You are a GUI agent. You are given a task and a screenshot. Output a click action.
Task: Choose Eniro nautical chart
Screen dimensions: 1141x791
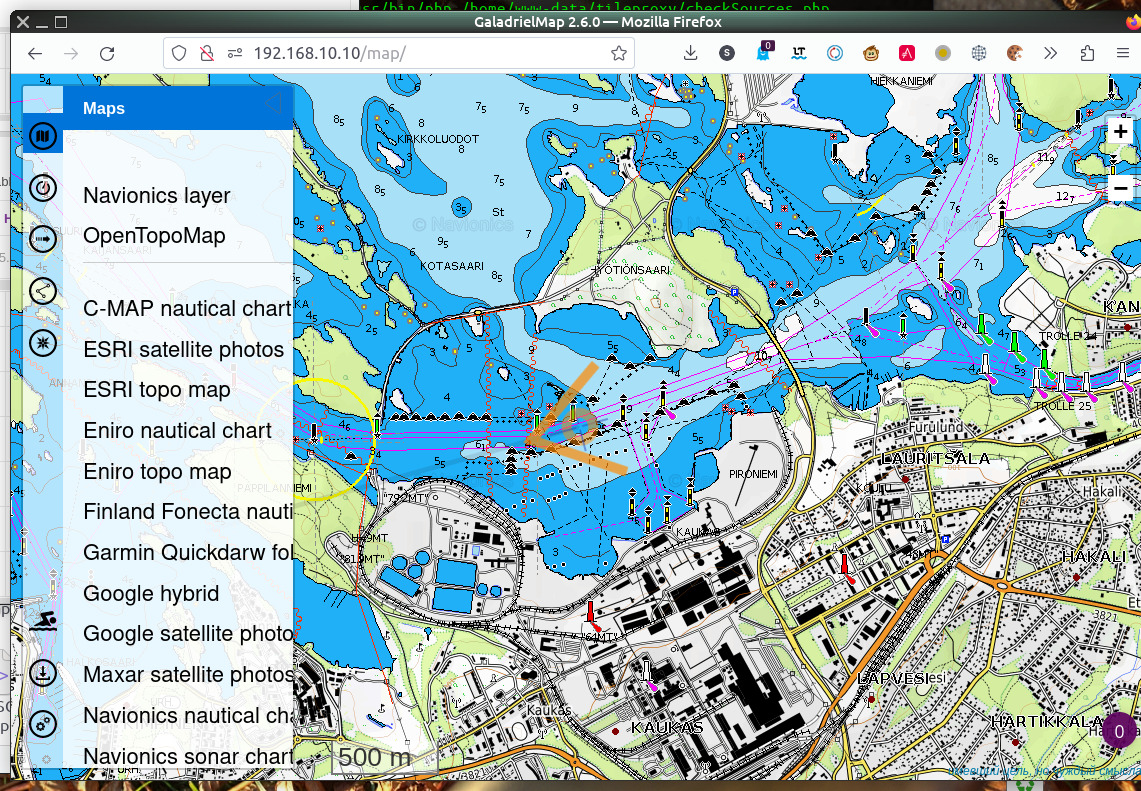coord(178,430)
